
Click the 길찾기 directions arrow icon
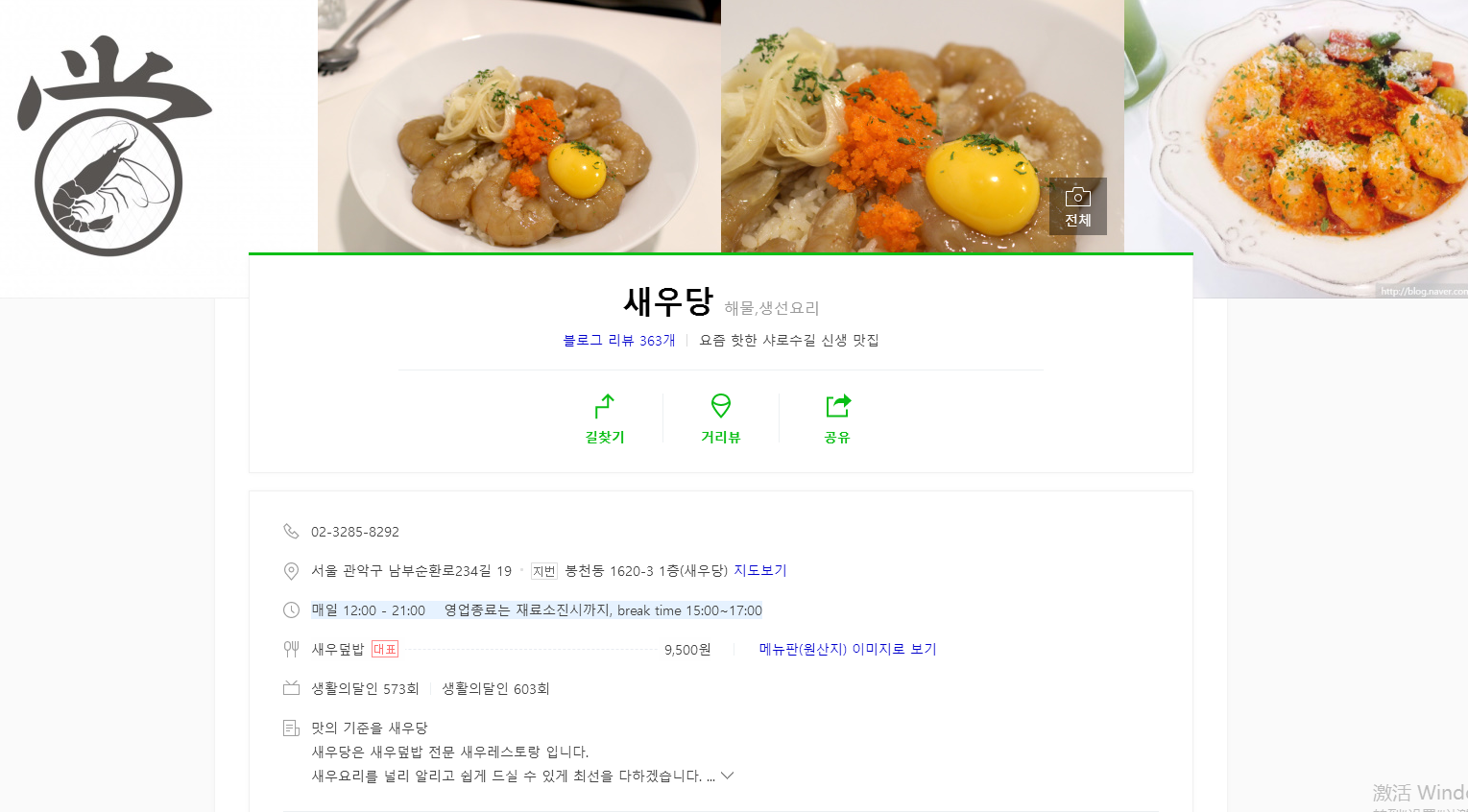[605, 406]
